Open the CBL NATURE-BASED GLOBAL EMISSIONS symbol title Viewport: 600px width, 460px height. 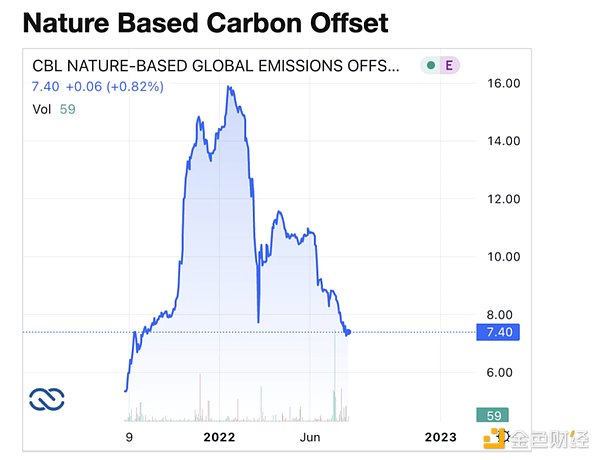tap(215, 66)
